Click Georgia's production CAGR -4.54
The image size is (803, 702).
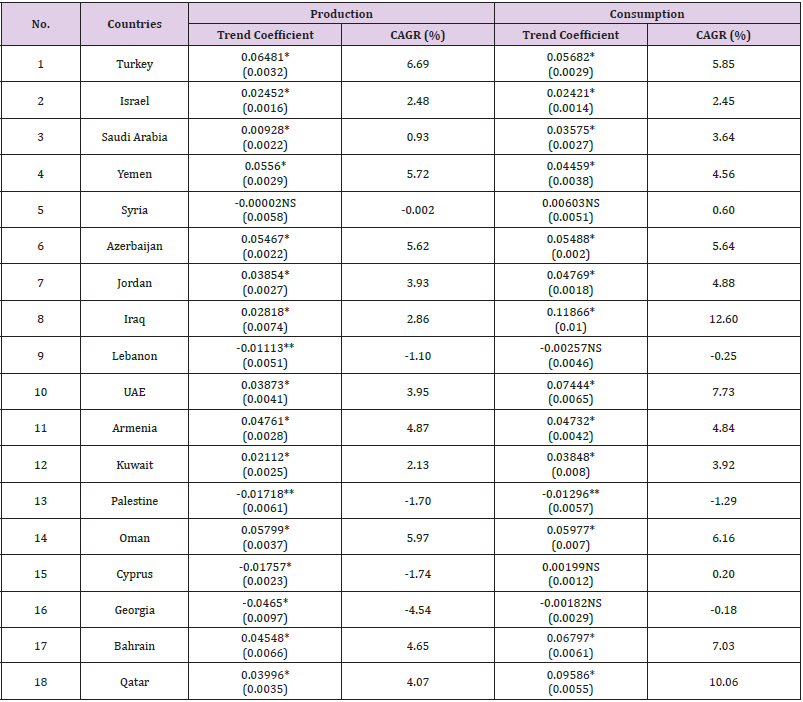click(418, 610)
